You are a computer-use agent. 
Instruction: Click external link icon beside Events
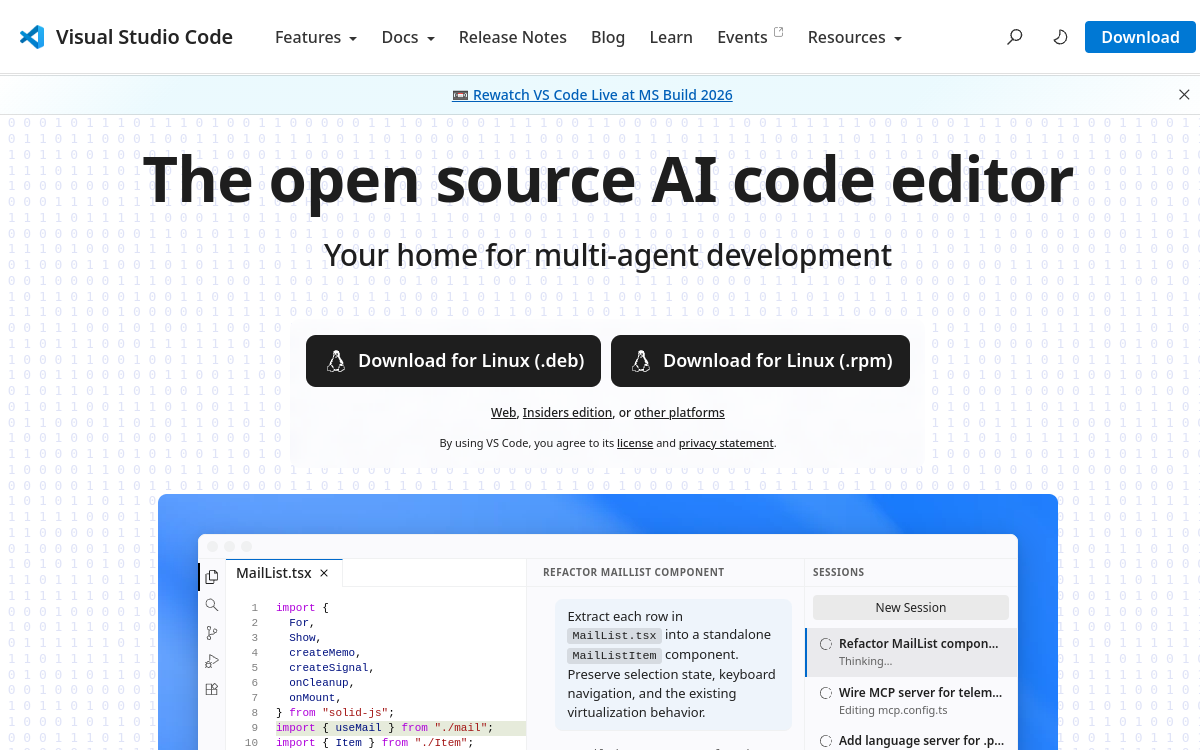[778, 32]
